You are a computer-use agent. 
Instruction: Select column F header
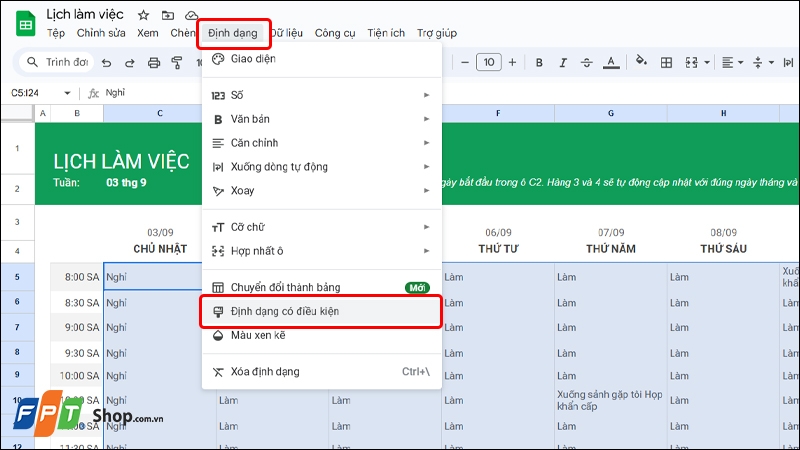498,113
